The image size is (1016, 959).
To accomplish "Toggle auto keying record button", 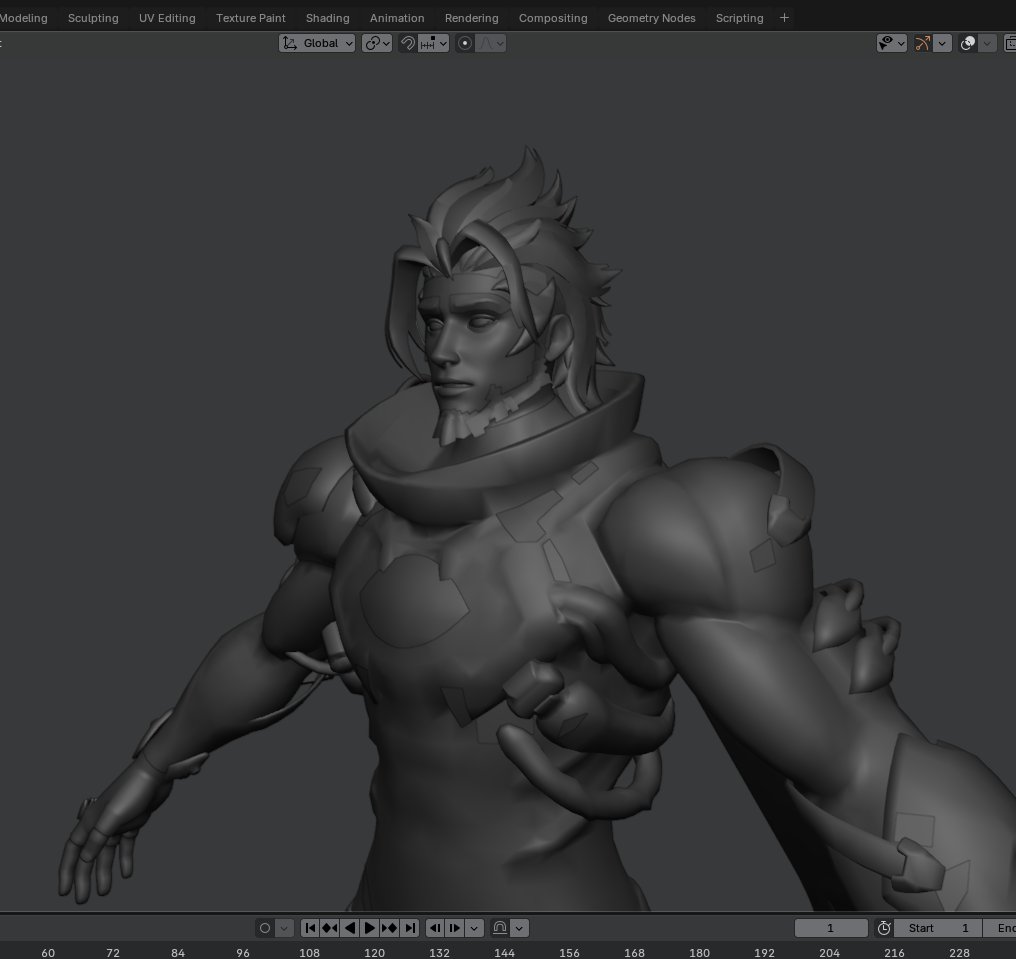I will pyautogui.click(x=264, y=928).
